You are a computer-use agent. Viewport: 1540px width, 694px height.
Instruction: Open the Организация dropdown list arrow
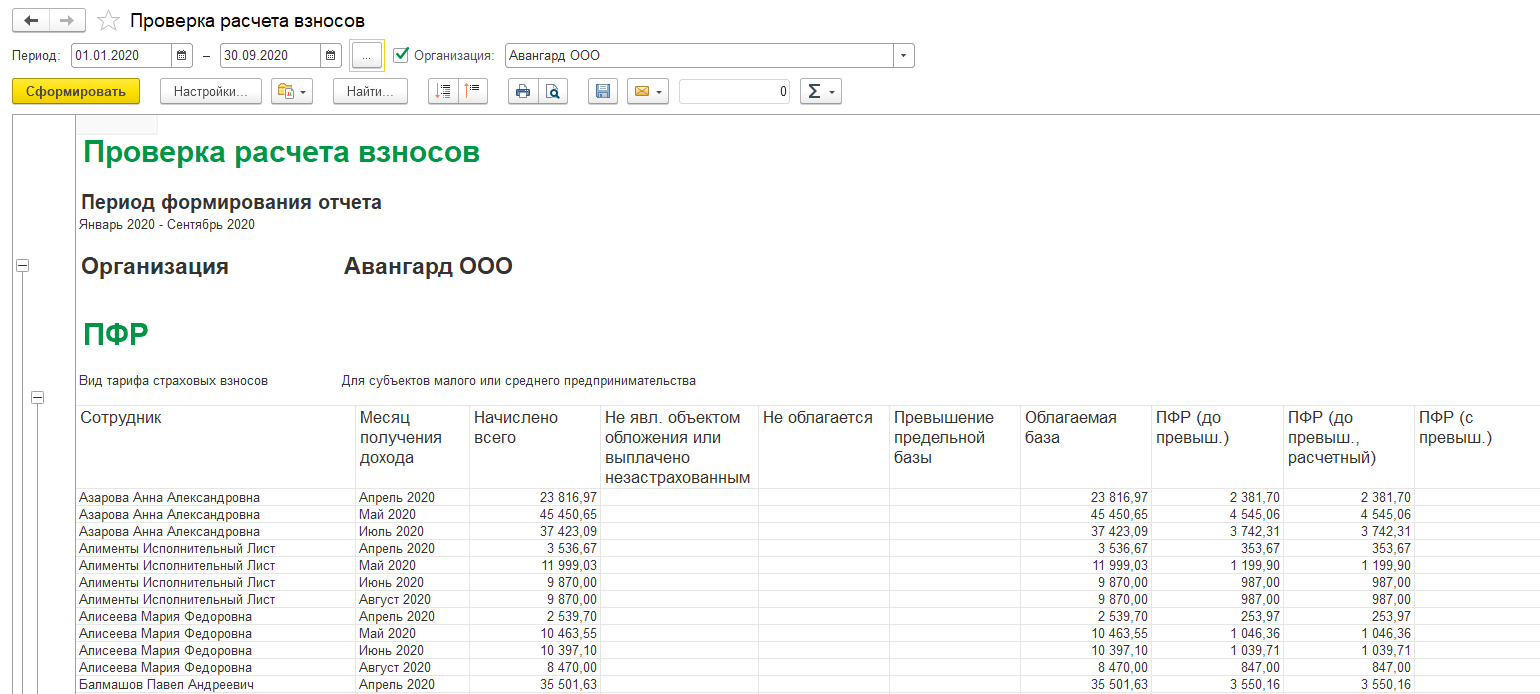tap(904, 56)
